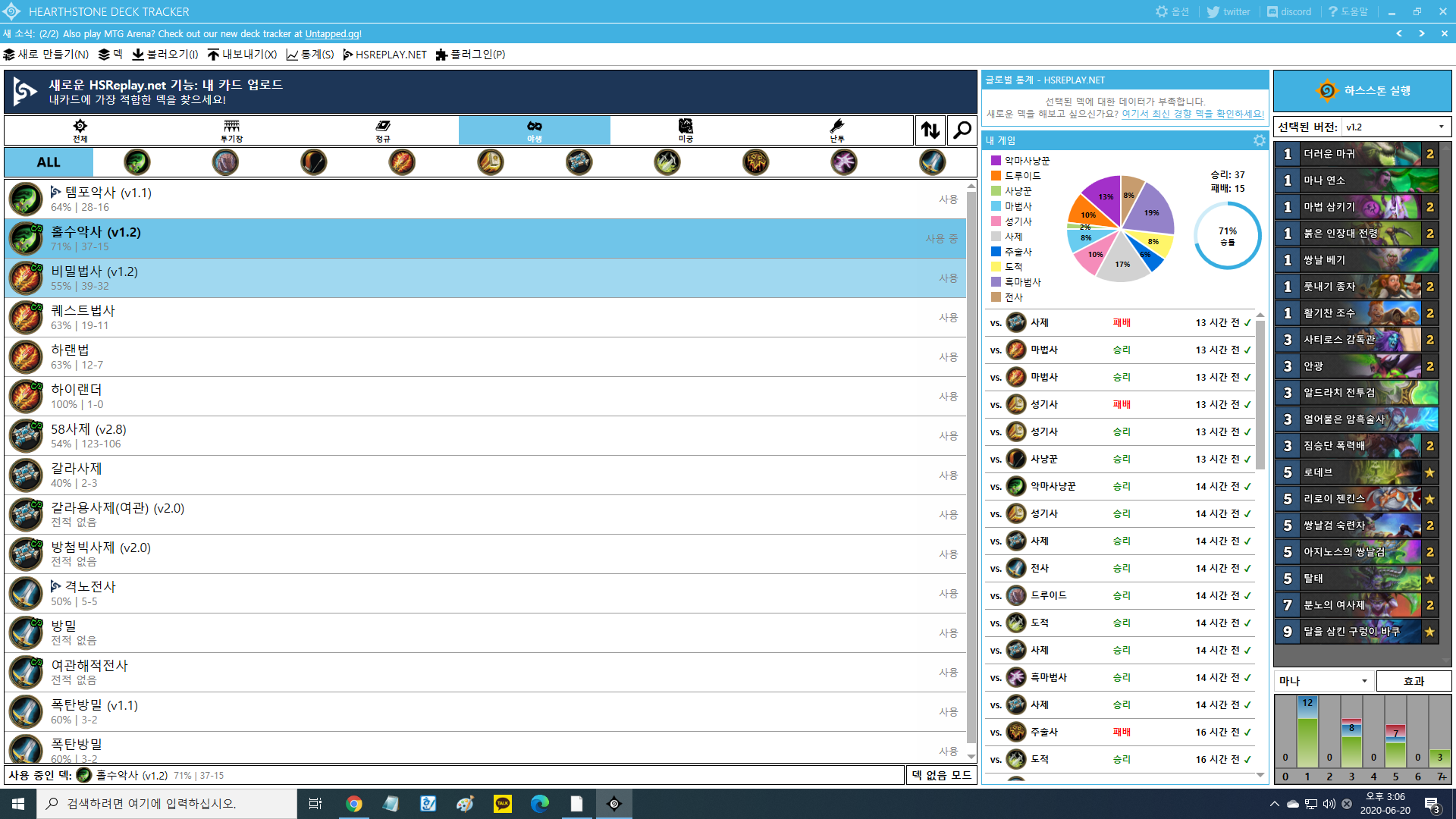The width and height of the screenshot is (1456, 819).
Task: Toggle 사용 on 갈라사제 deck row
Action: coord(948,475)
